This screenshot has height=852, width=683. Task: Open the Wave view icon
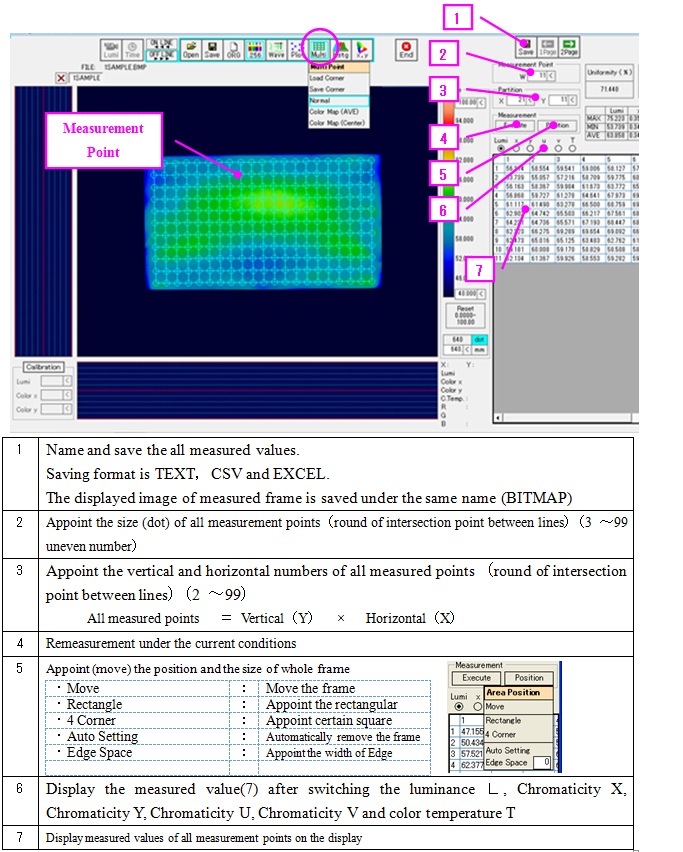[276, 49]
